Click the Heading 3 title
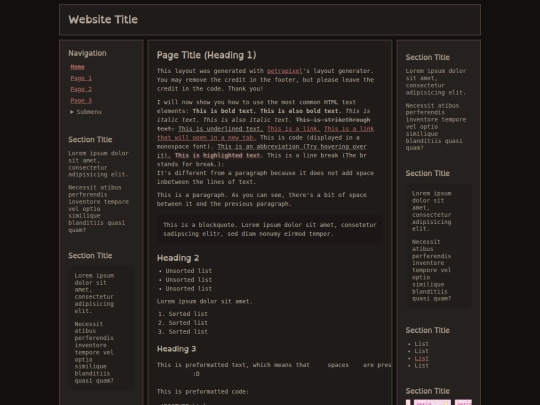Screen dimensions: 540x405 [176, 349]
